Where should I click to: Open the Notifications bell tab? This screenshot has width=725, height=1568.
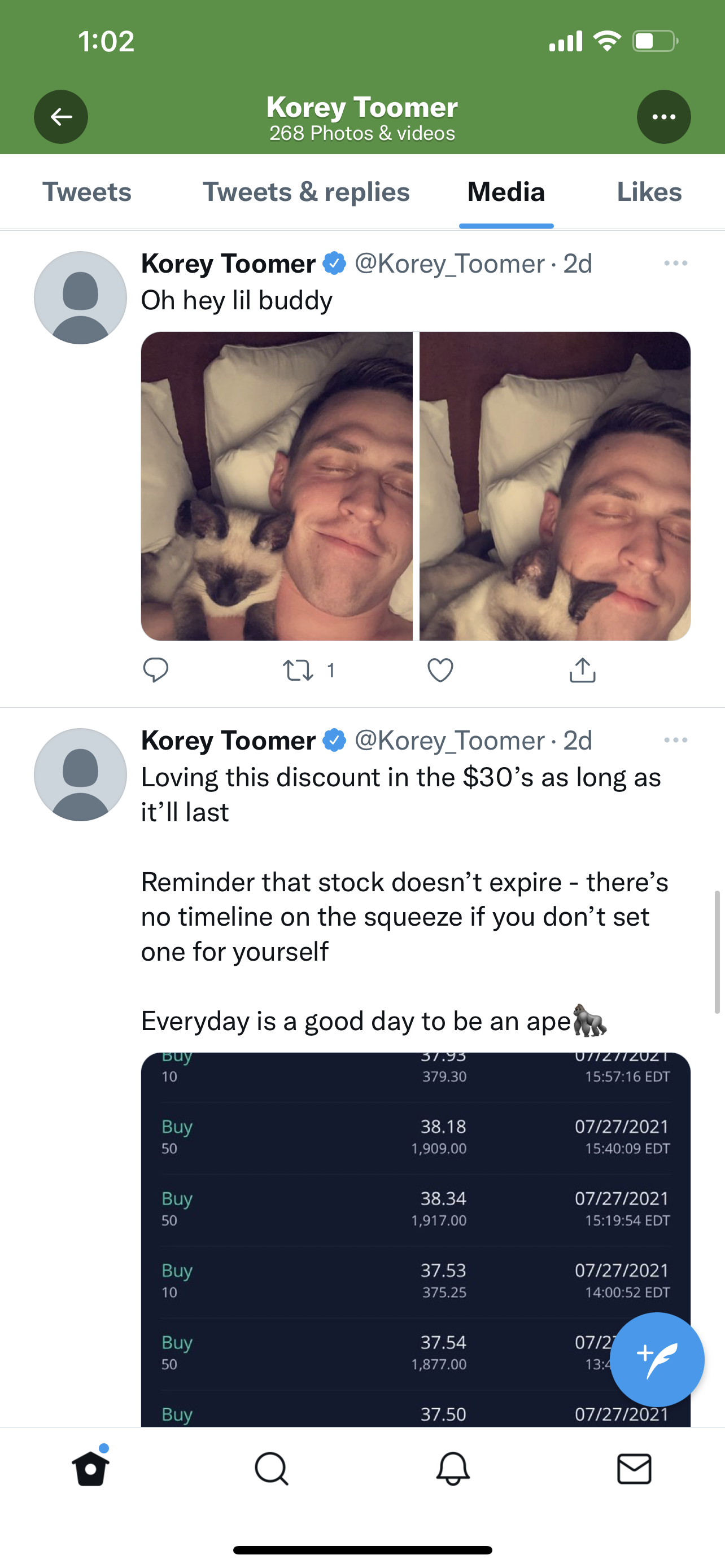[x=453, y=1468]
